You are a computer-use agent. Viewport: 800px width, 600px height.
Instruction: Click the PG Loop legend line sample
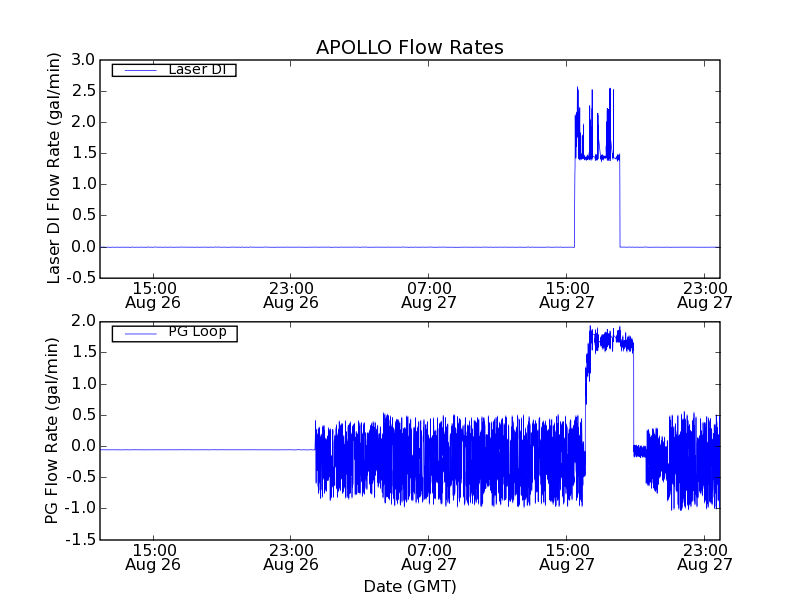click(140, 334)
